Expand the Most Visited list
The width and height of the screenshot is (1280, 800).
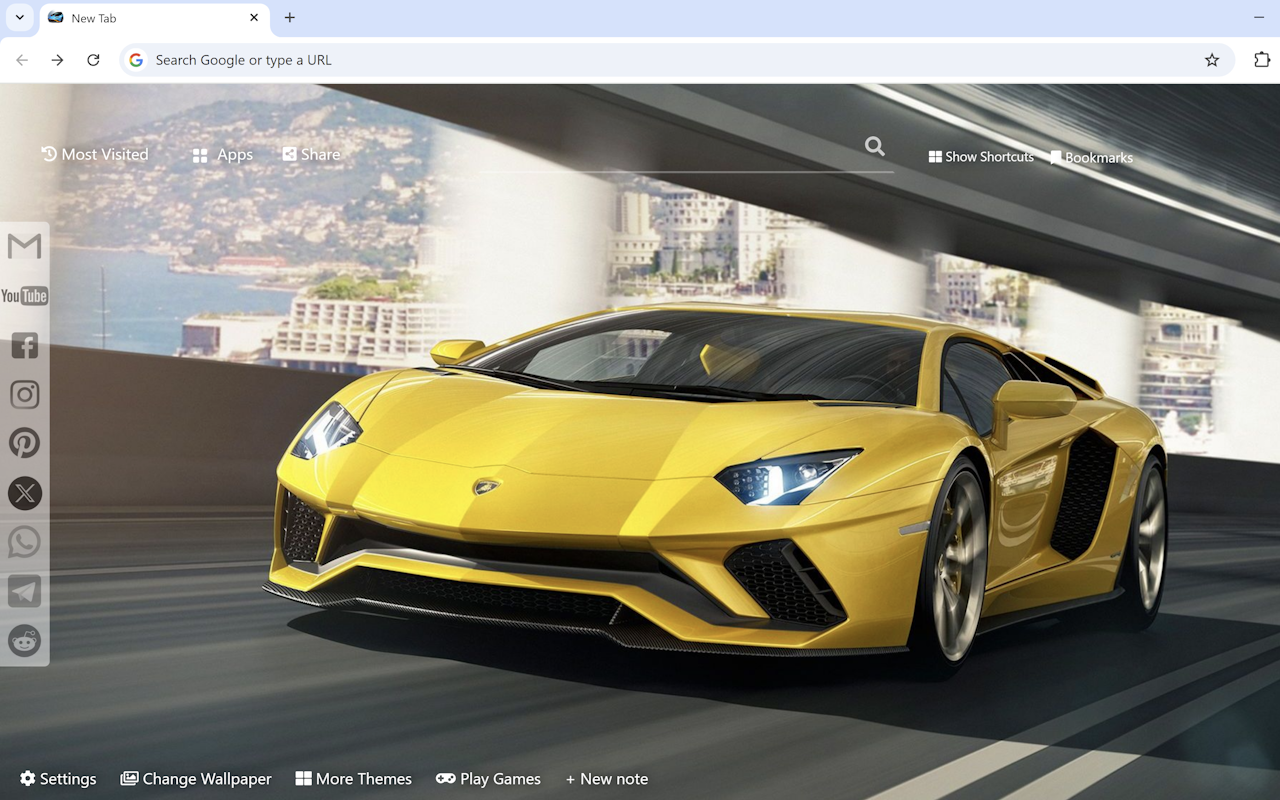point(95,154)
